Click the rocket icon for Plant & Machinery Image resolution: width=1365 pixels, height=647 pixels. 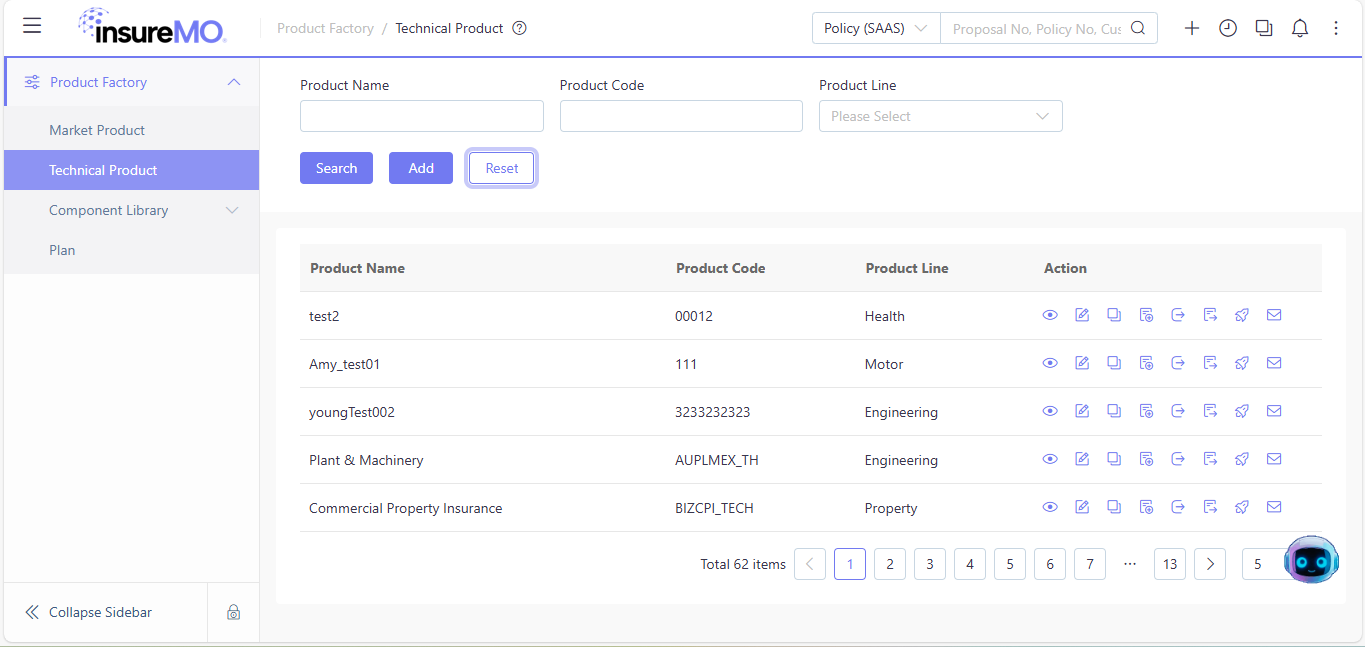[x=1242, y=459]
